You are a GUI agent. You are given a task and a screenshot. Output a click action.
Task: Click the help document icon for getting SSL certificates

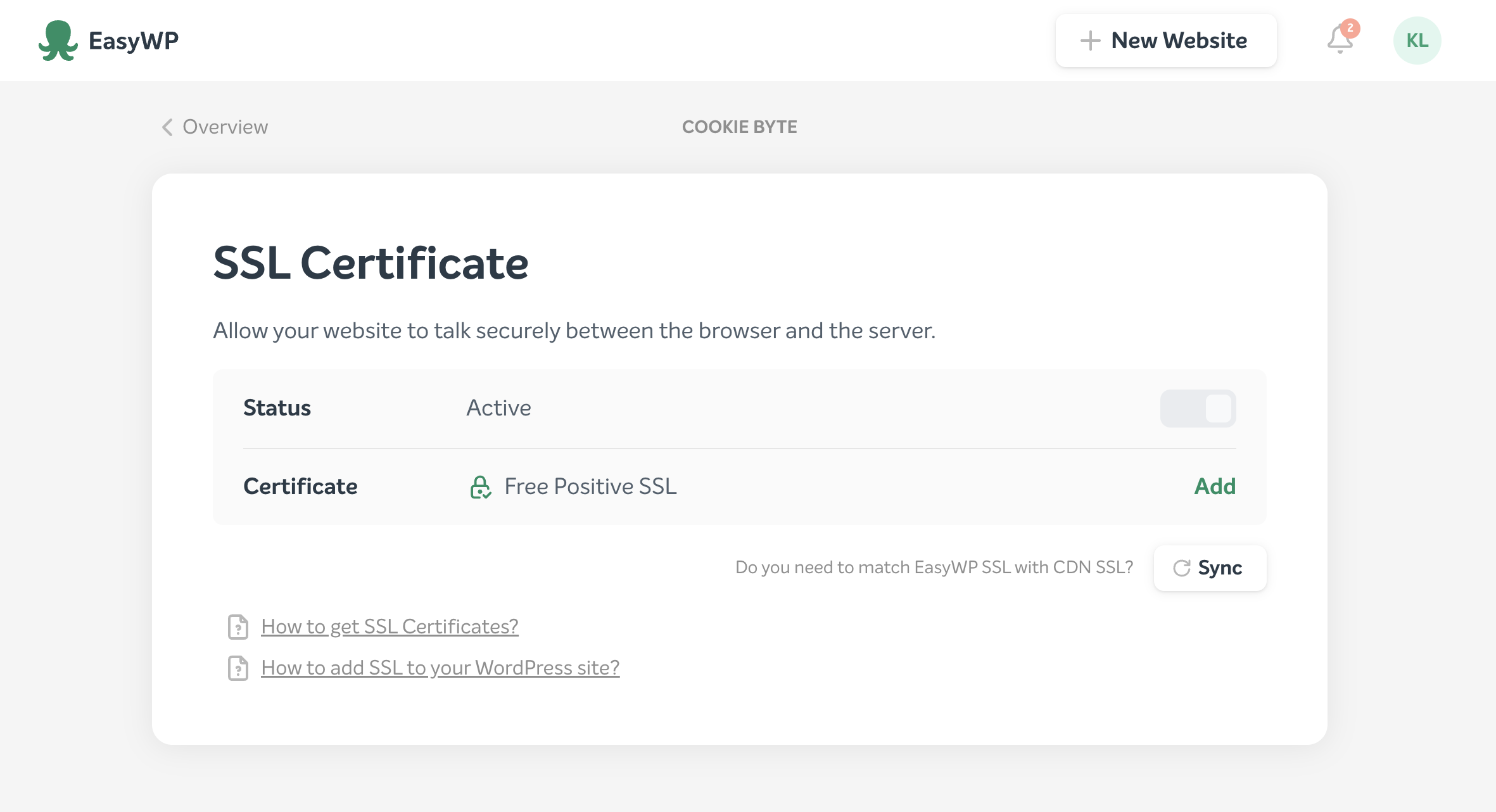[238, 627]
